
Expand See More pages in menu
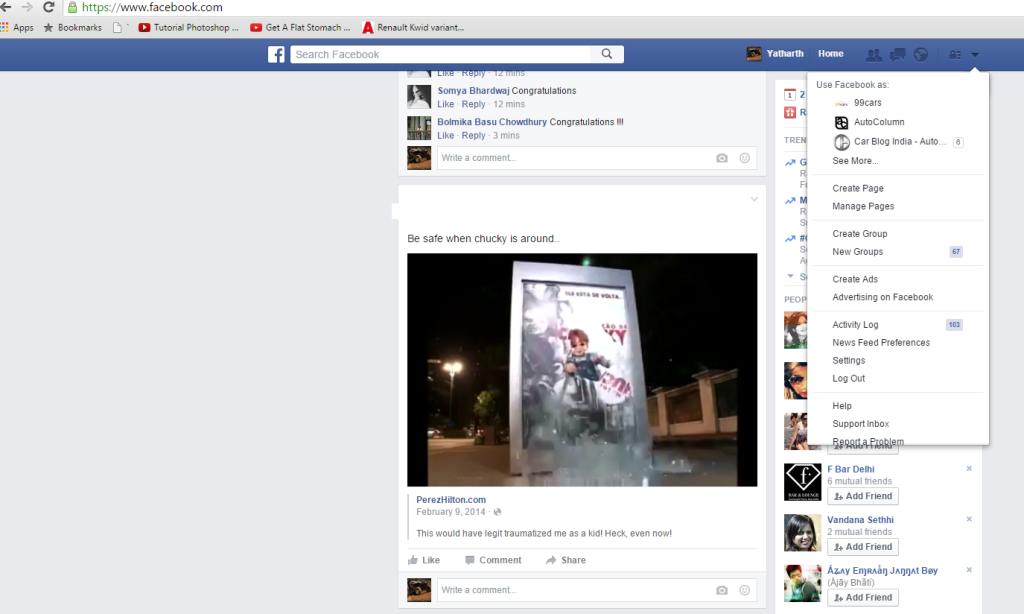(x=855, y=161)
